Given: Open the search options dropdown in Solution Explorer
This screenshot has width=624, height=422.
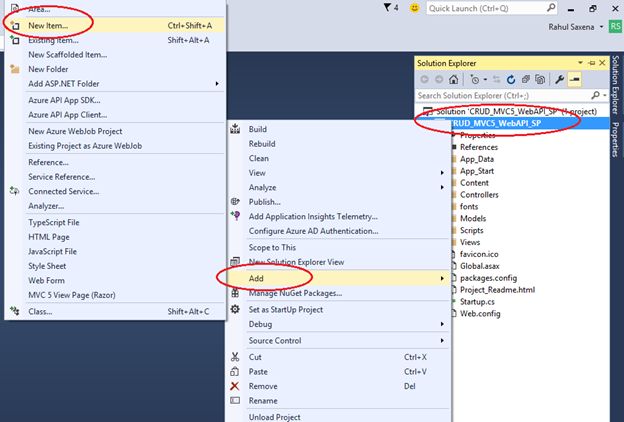Looking at the screenshot, I should (x=605, y=95).
